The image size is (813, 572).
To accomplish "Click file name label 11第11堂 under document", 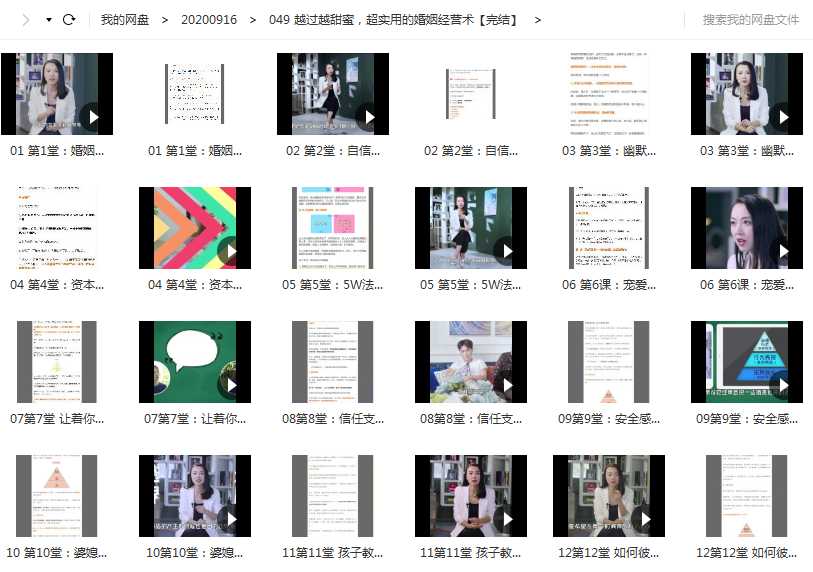I will tap(333, 552).
